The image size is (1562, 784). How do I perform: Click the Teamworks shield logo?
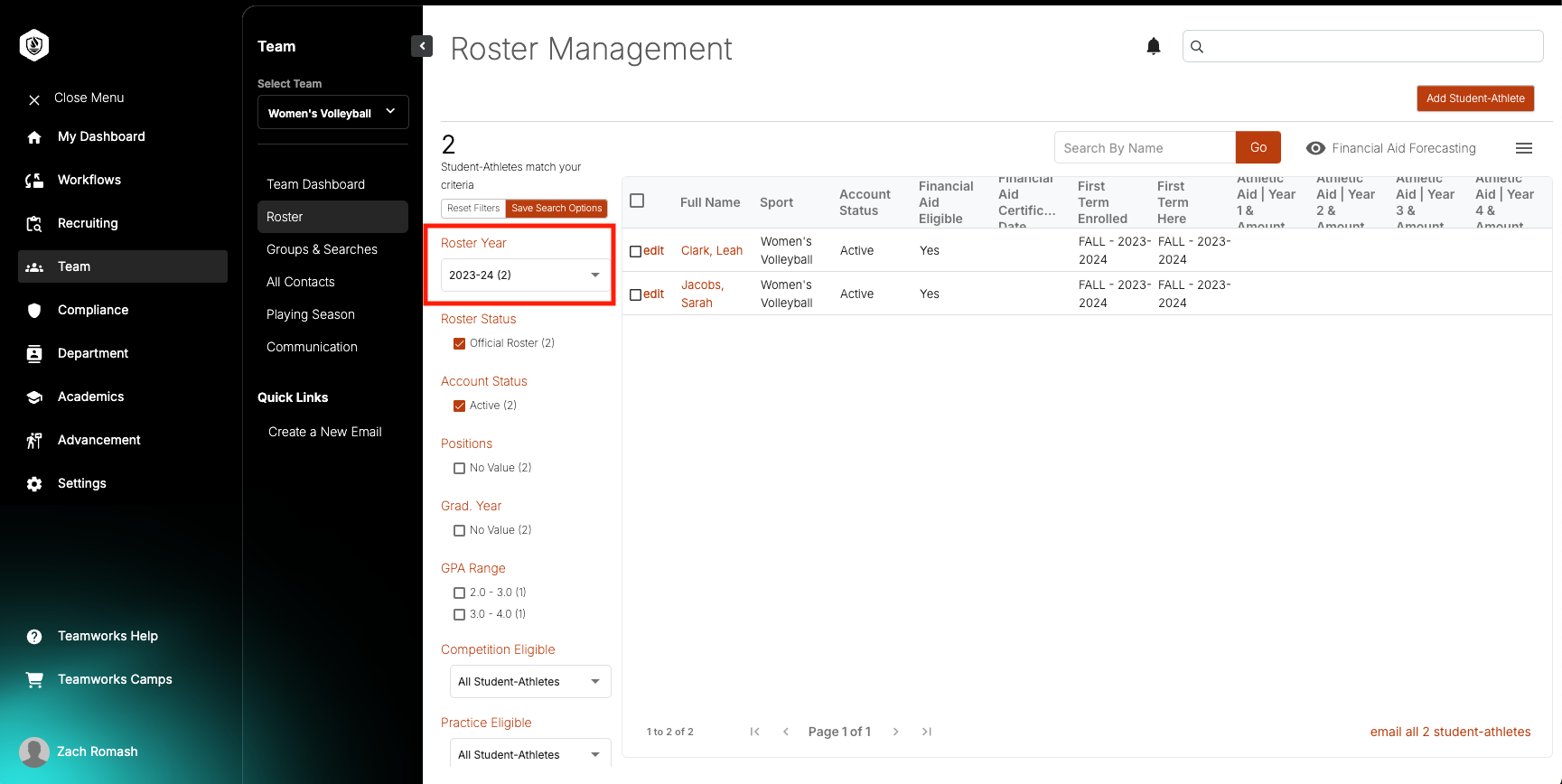[34, 45]
